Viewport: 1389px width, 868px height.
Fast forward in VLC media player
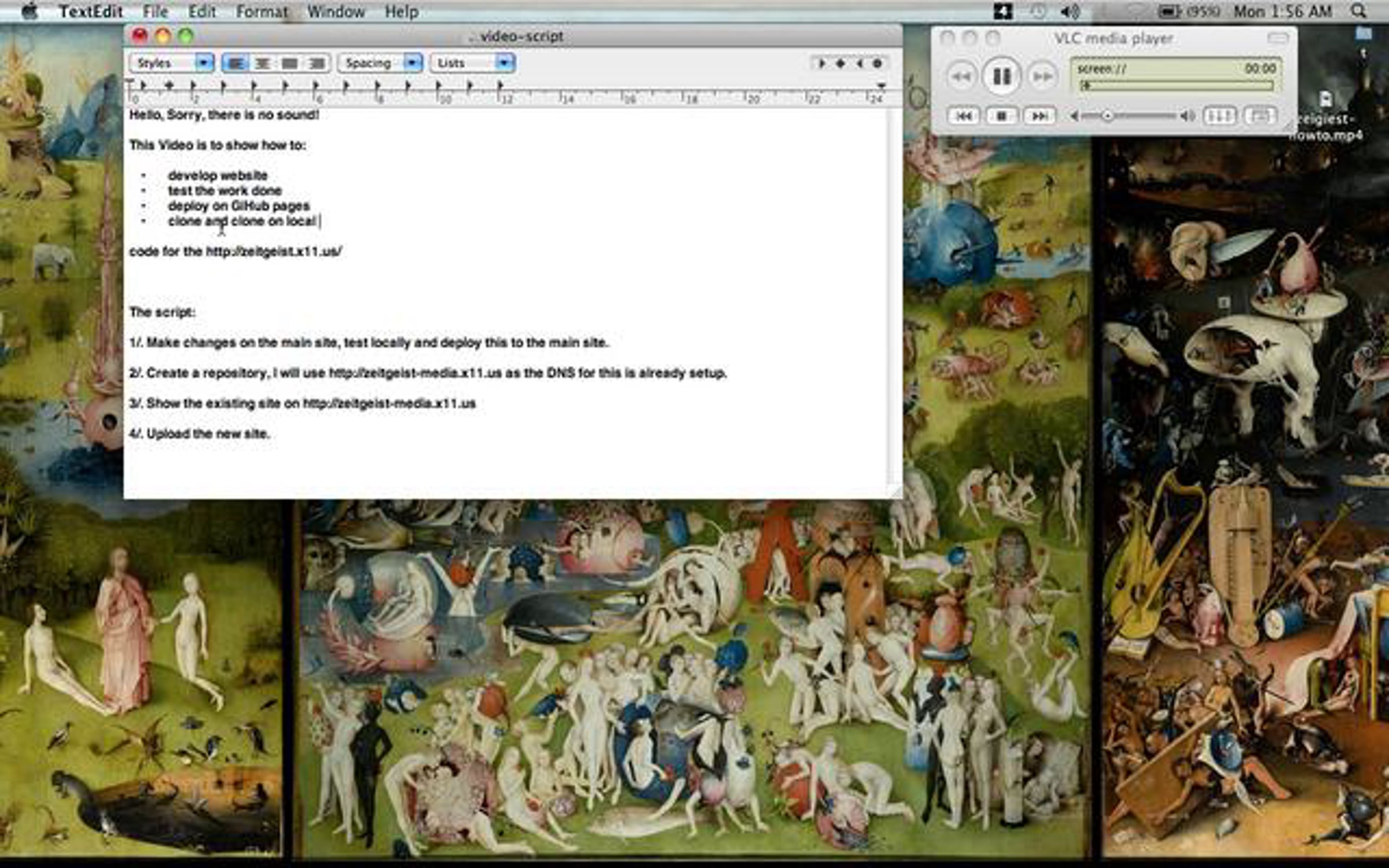point(1042,76)
